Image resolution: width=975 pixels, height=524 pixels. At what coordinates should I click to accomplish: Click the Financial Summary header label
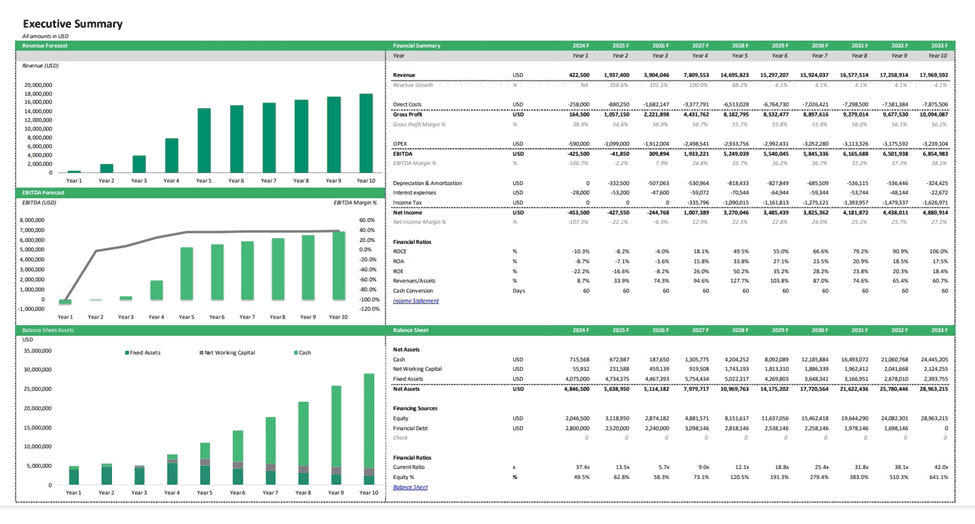point(417,45)
